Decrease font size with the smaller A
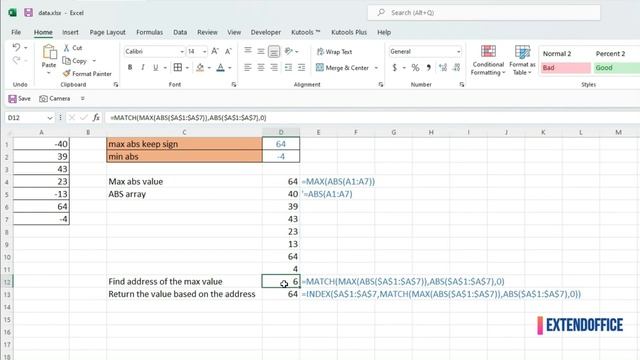Screen dimensions: 640x360 tap(228, 51)
